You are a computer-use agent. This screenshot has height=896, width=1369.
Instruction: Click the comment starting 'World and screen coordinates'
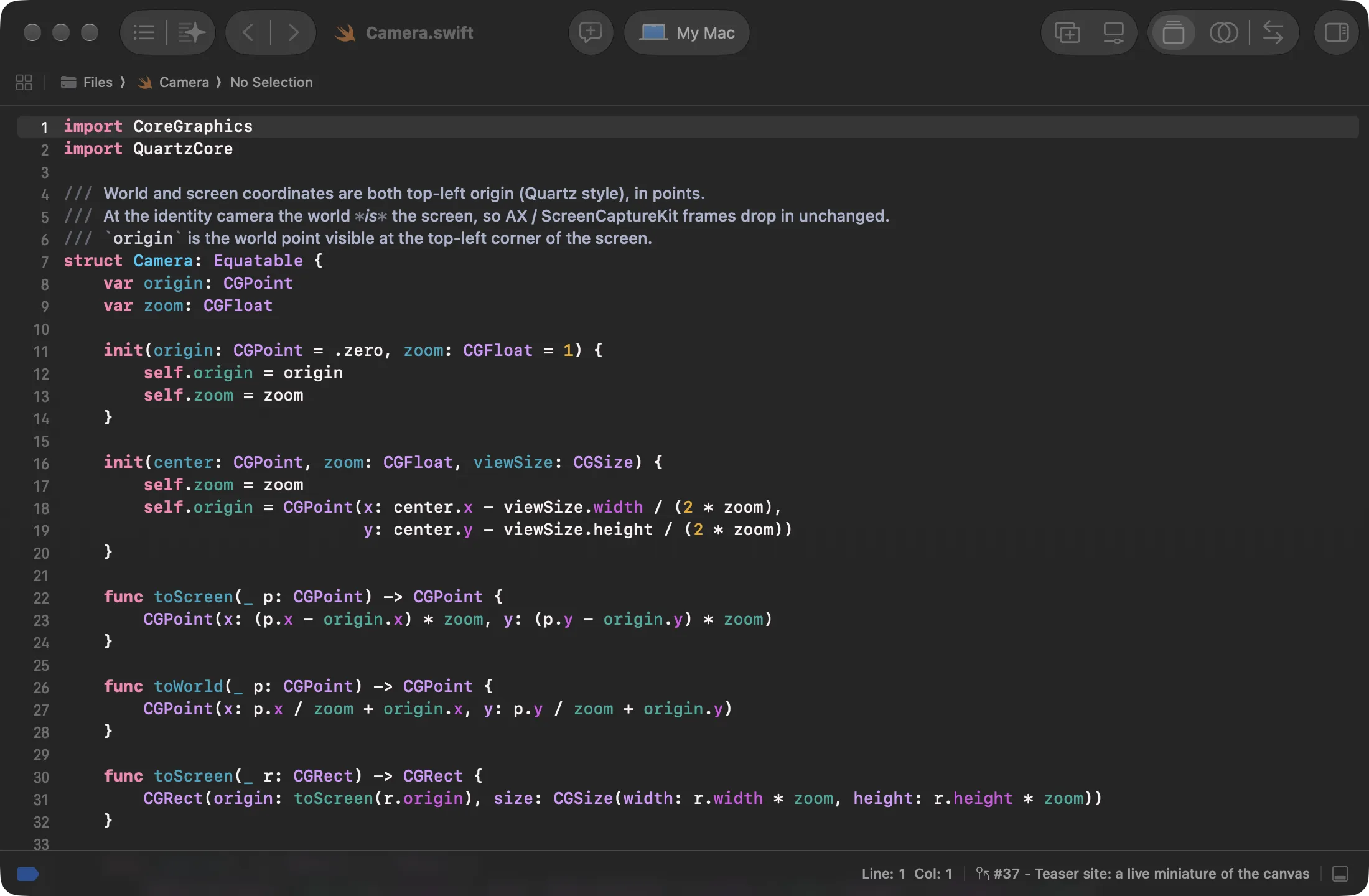(x=385, y=194)
